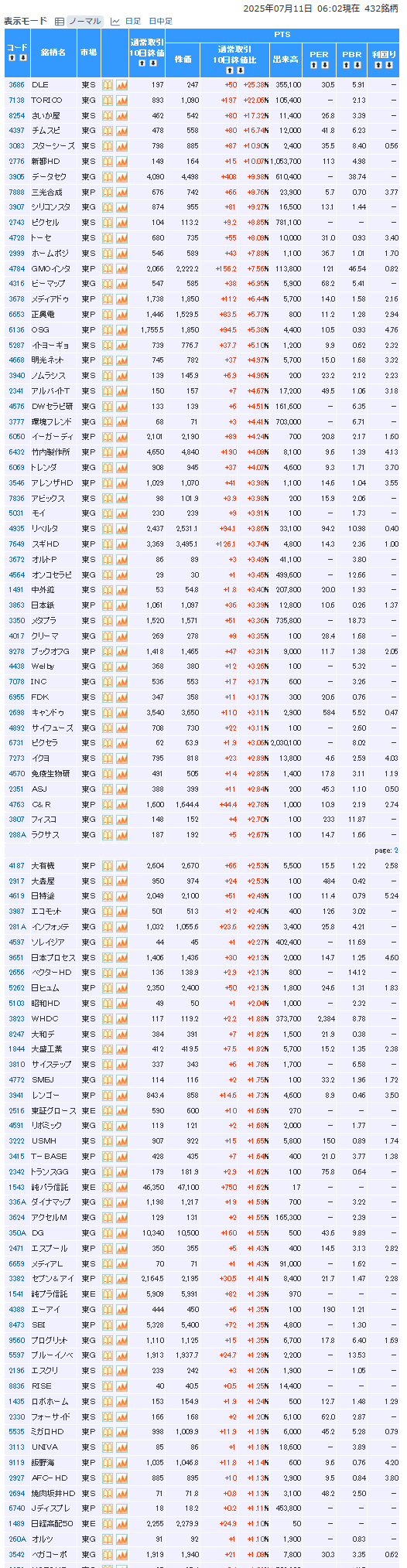
Task: Open stock code 4187 link
Action: (16, 866)
